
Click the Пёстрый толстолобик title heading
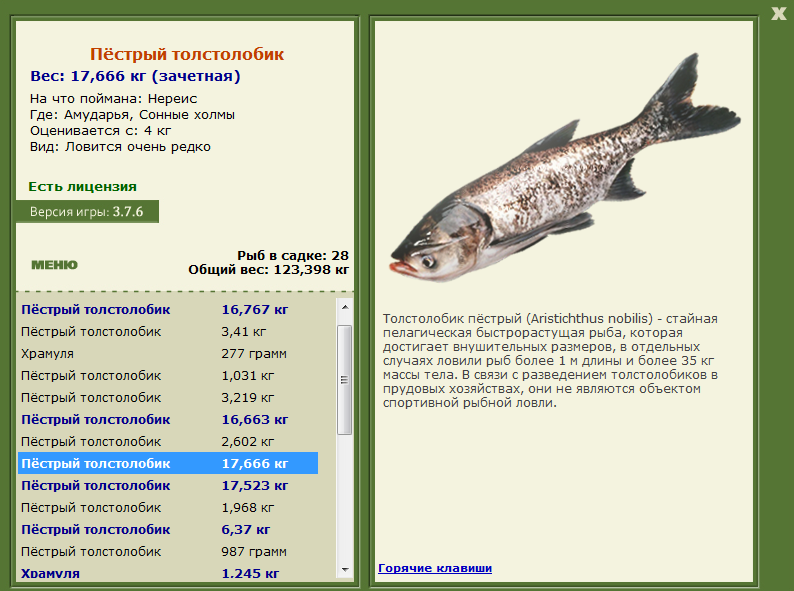(x=187, y=54)
